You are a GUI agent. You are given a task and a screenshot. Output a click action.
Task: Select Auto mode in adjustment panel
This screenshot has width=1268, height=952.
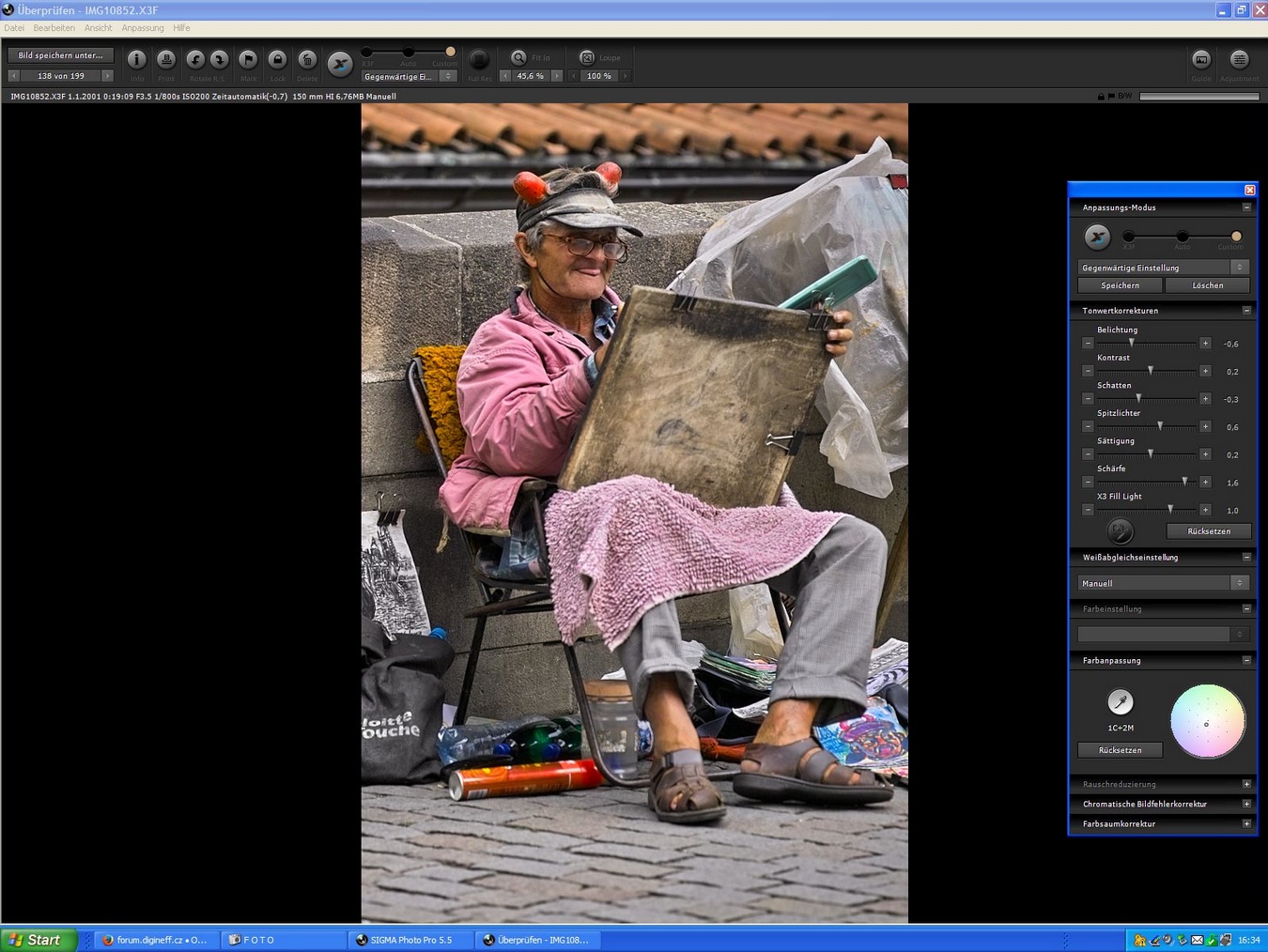pos(1183,237)
